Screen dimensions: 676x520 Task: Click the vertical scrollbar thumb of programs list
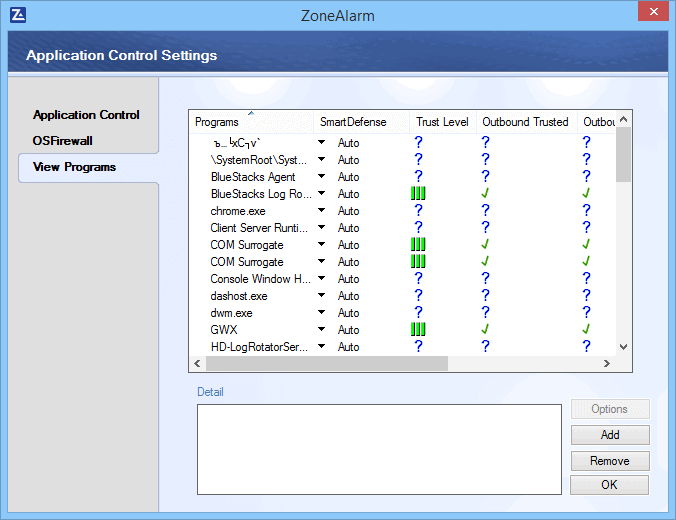point(623,154)
